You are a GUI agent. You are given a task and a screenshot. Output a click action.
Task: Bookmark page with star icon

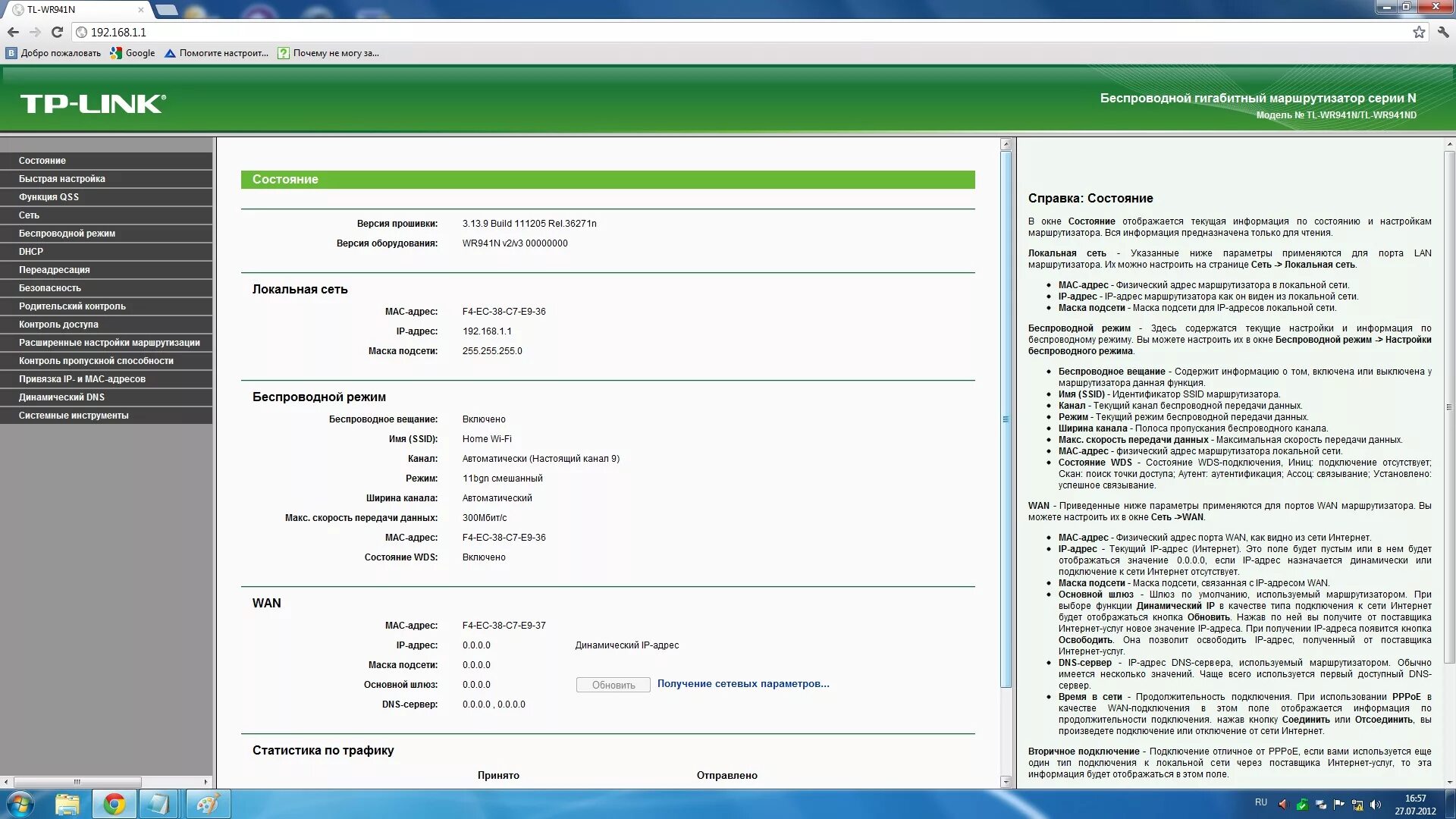tap(1419, 32)
